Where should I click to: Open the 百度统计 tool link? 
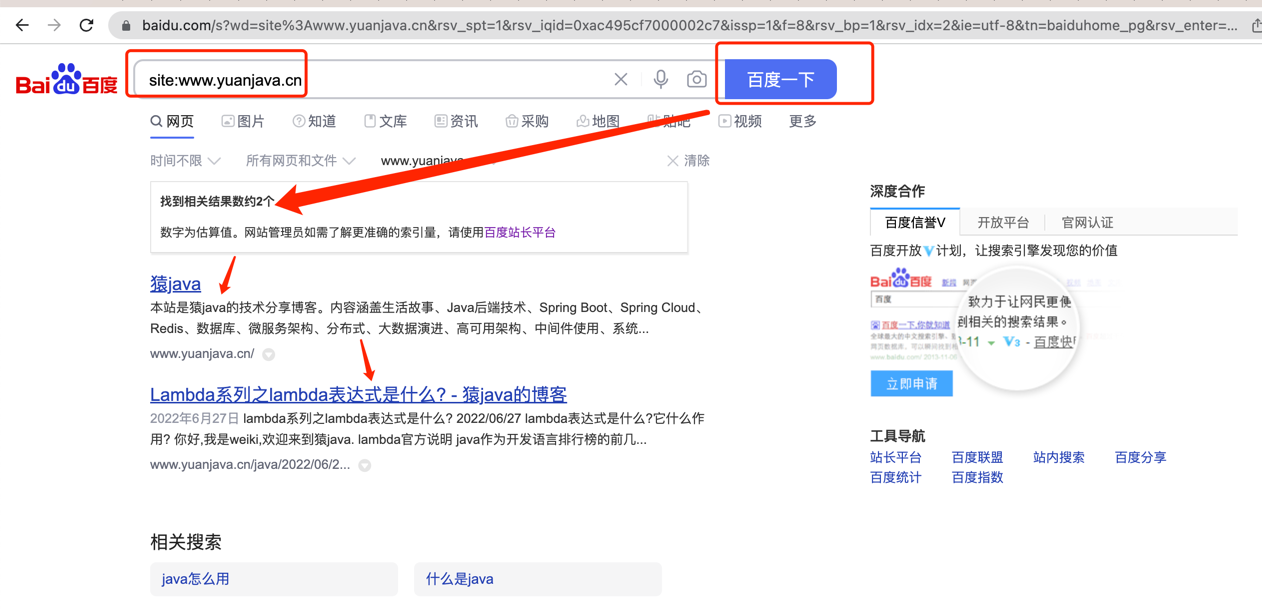(896, 477)
